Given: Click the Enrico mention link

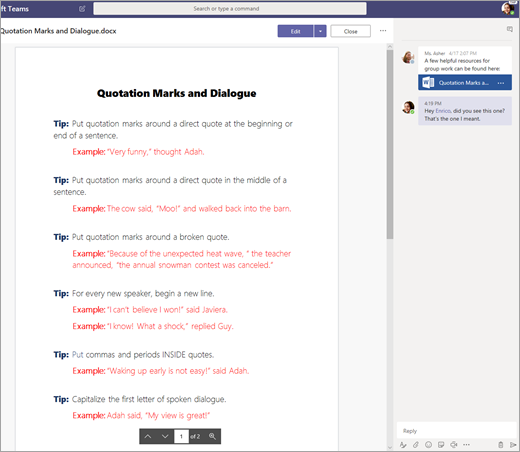Looking at the screenshot, I should tap(443, 111).
